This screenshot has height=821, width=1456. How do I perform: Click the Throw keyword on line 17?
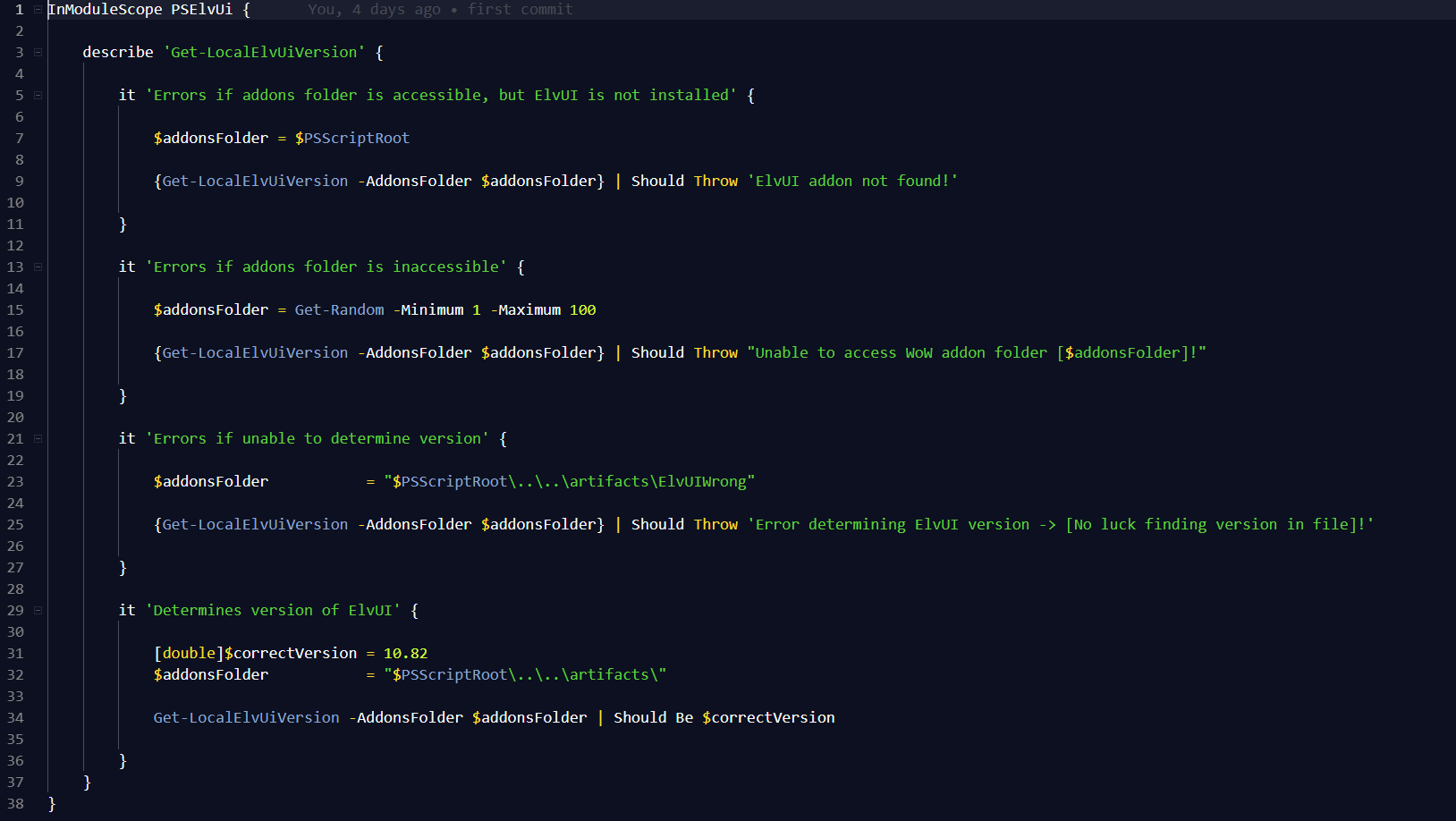click(x=715, y=352)
